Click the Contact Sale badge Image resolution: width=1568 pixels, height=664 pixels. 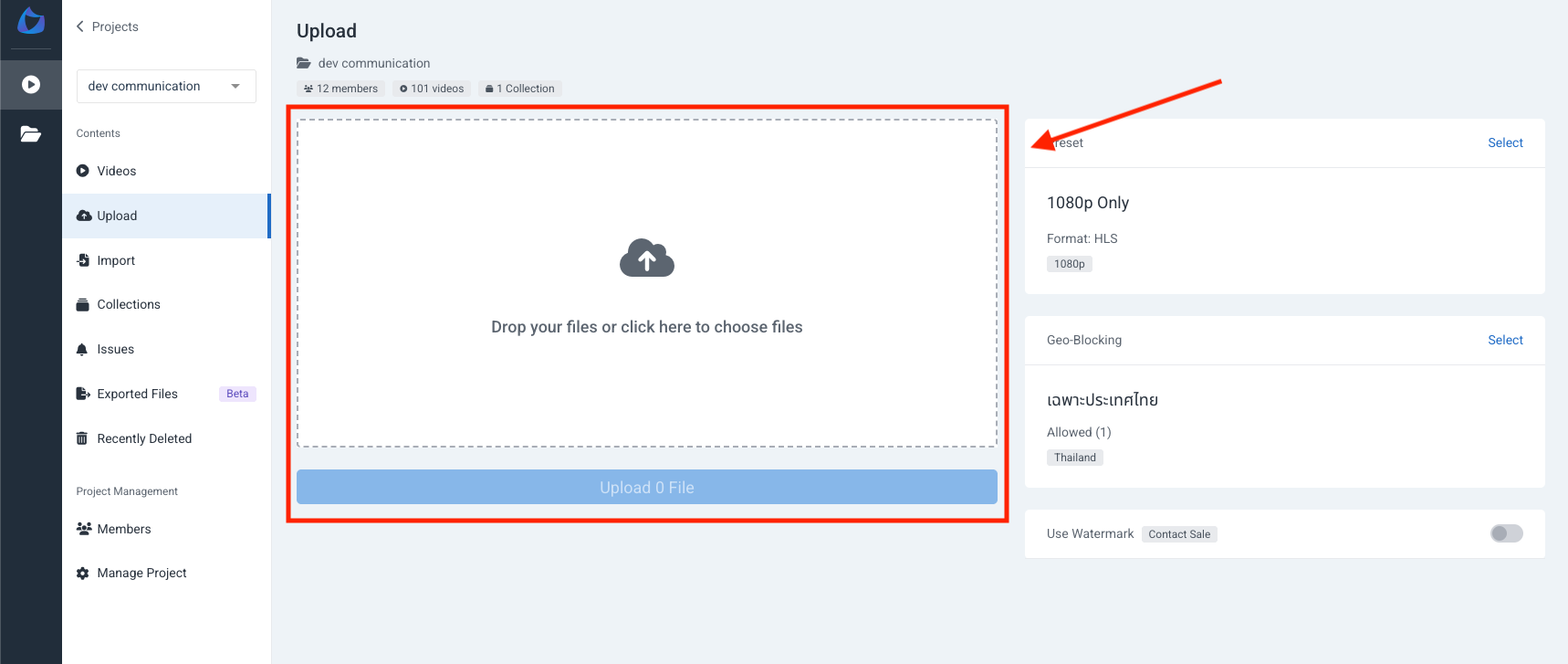(1179, 534)
